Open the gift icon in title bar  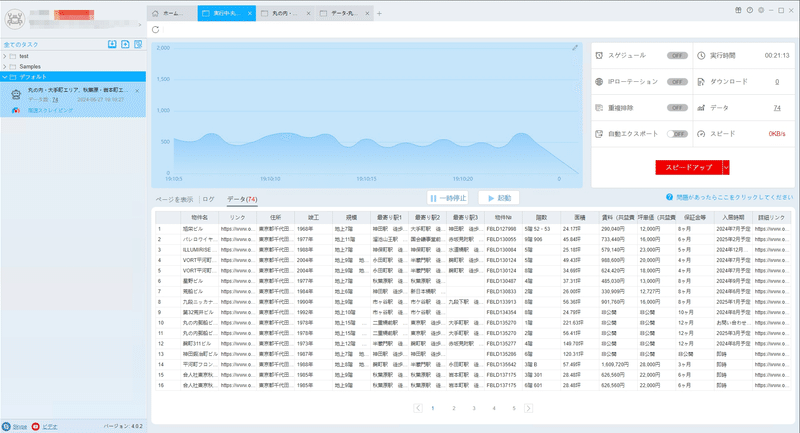(x=738, y=10)
